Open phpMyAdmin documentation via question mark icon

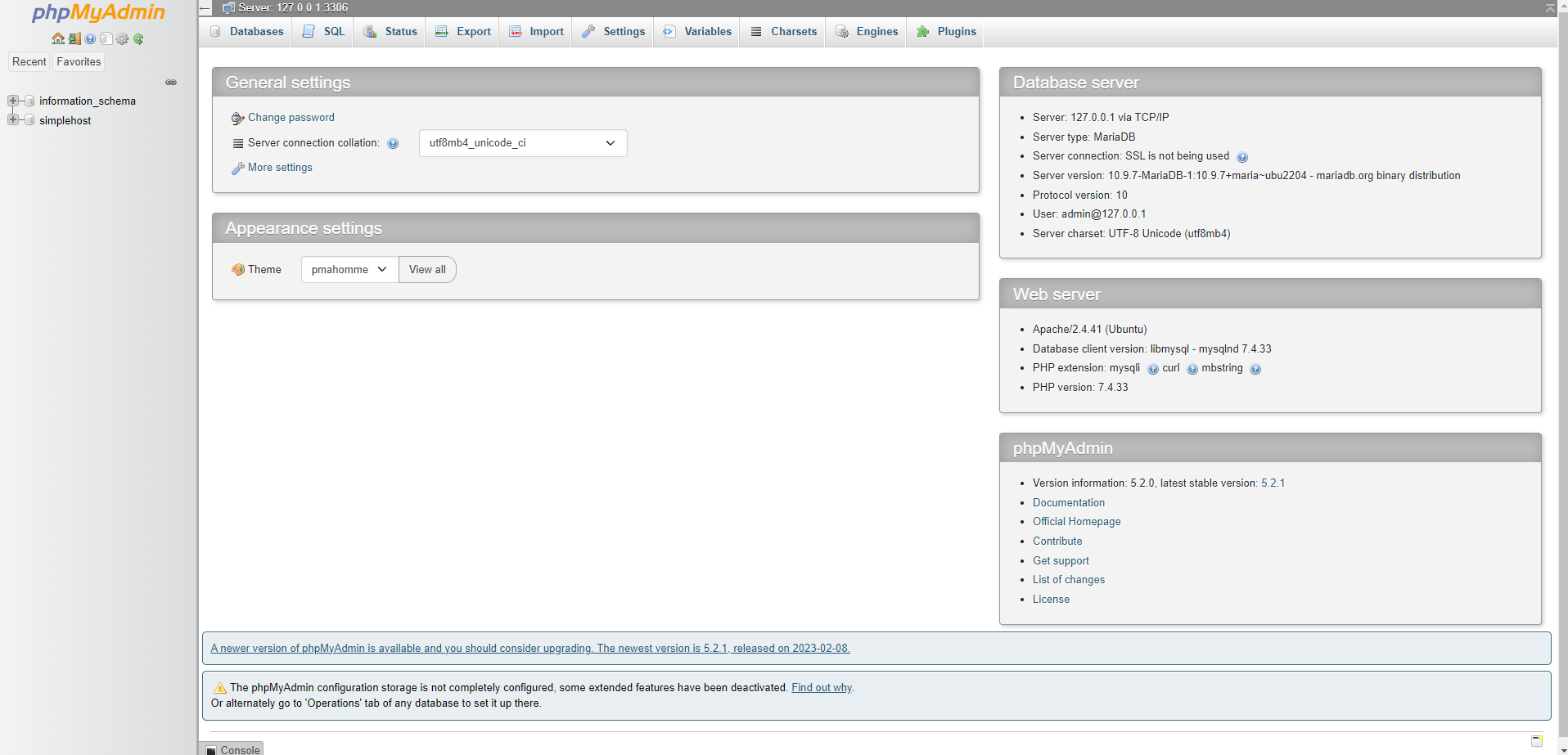[x=90, y=38]
